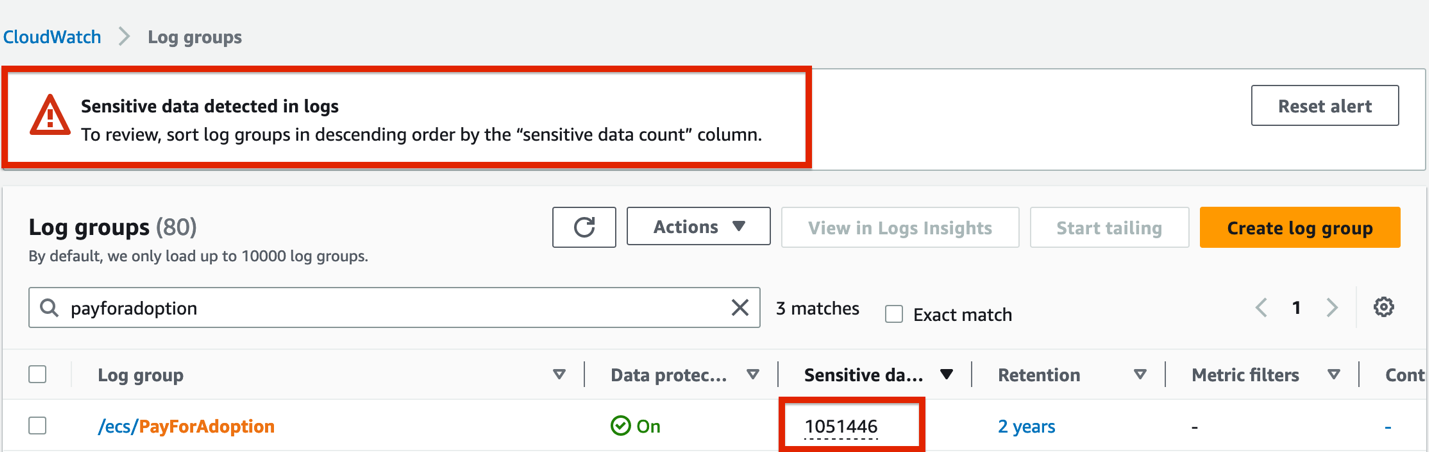1429x452 pixels.
Task: Click the refresh log groups icon button
Action: click(584, 227)
